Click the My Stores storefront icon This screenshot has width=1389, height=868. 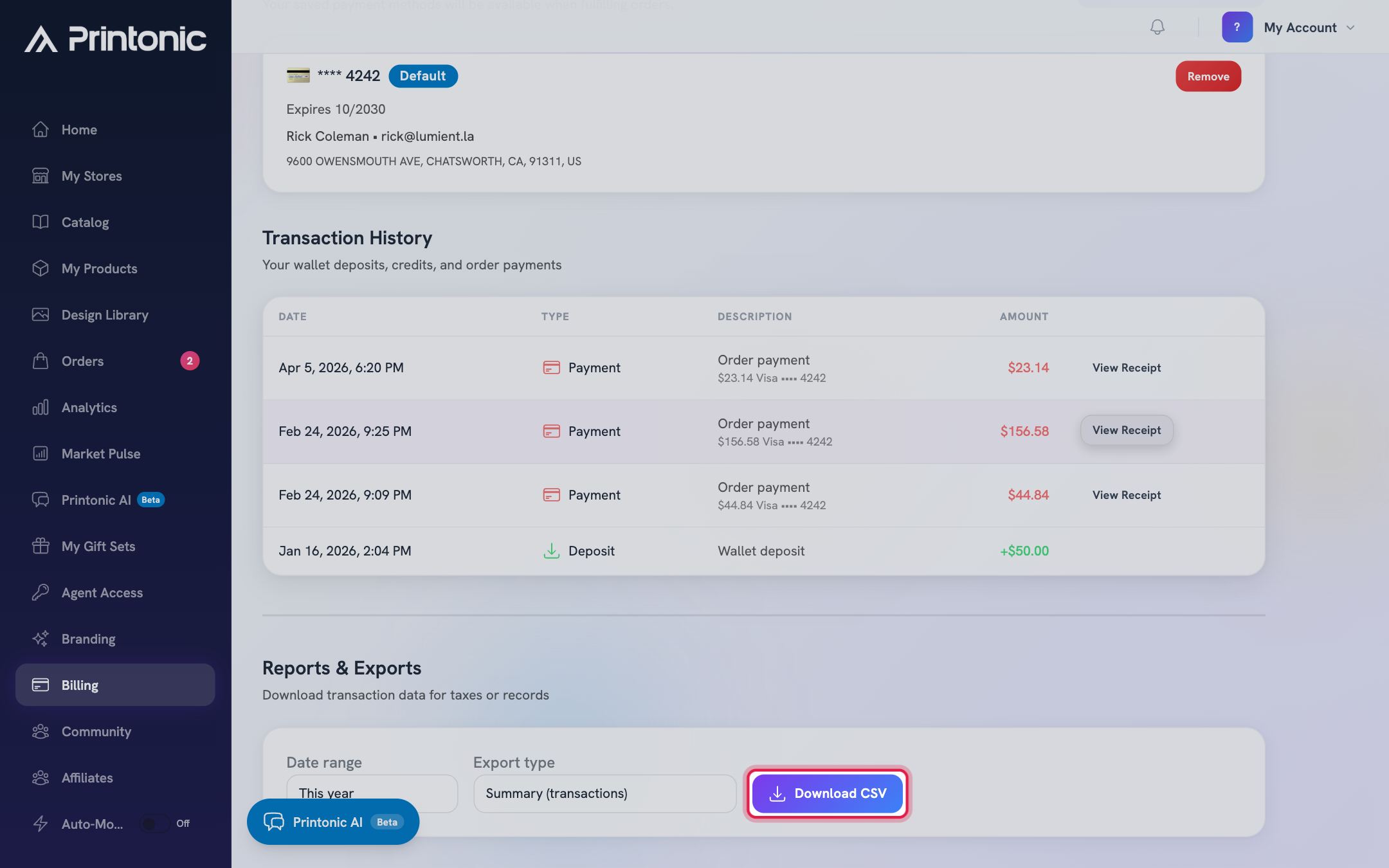(41, 176)
